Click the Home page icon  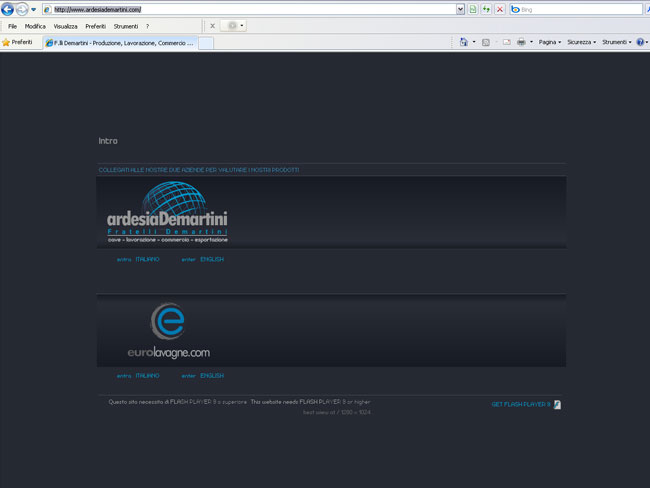coord(463,42)
